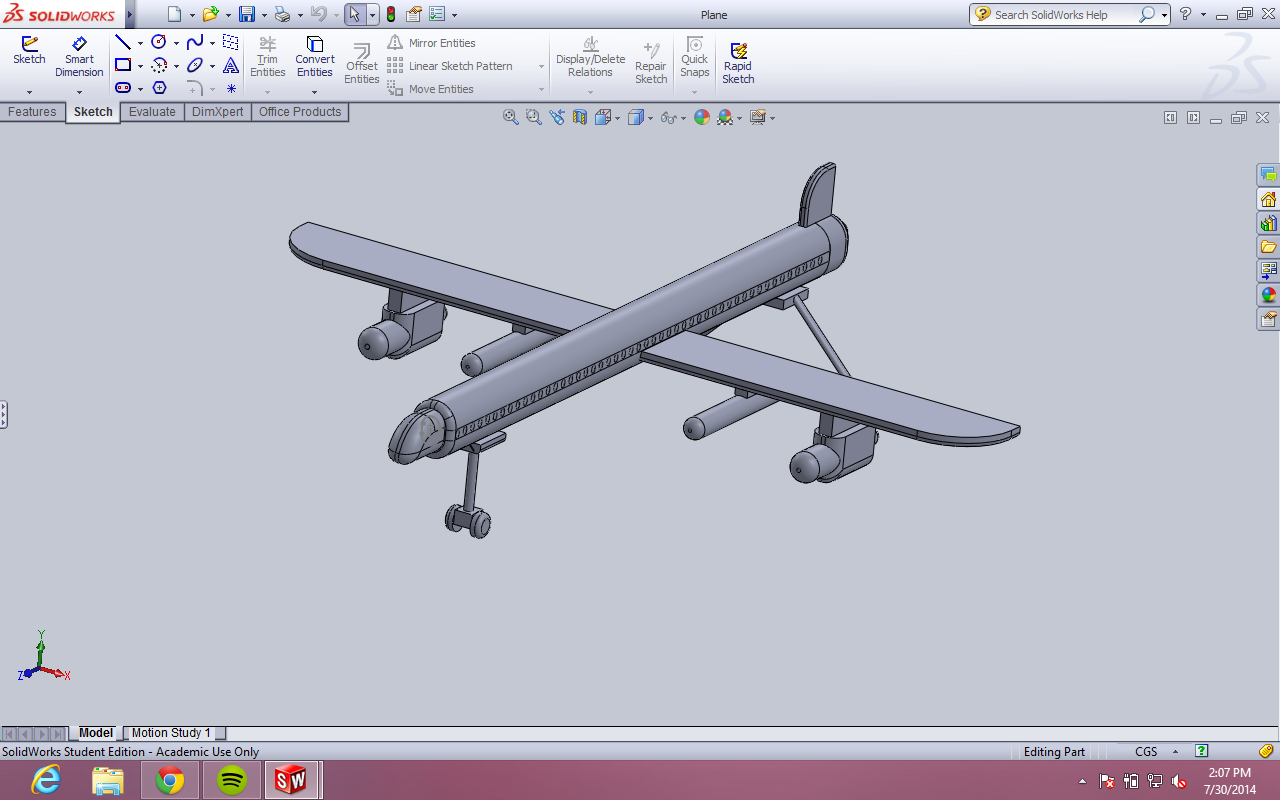The width and height of the screenshot is (1280, 800).
Task: Open the unit system CGS arrow
Action: (x=1176, y=751)
